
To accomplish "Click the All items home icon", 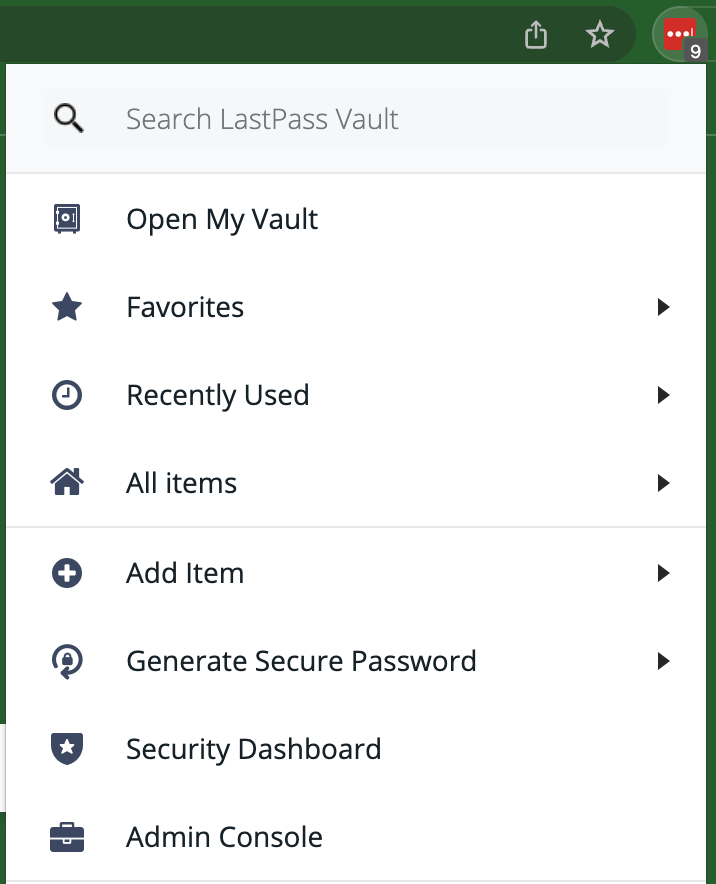I will tap(67, 483).
